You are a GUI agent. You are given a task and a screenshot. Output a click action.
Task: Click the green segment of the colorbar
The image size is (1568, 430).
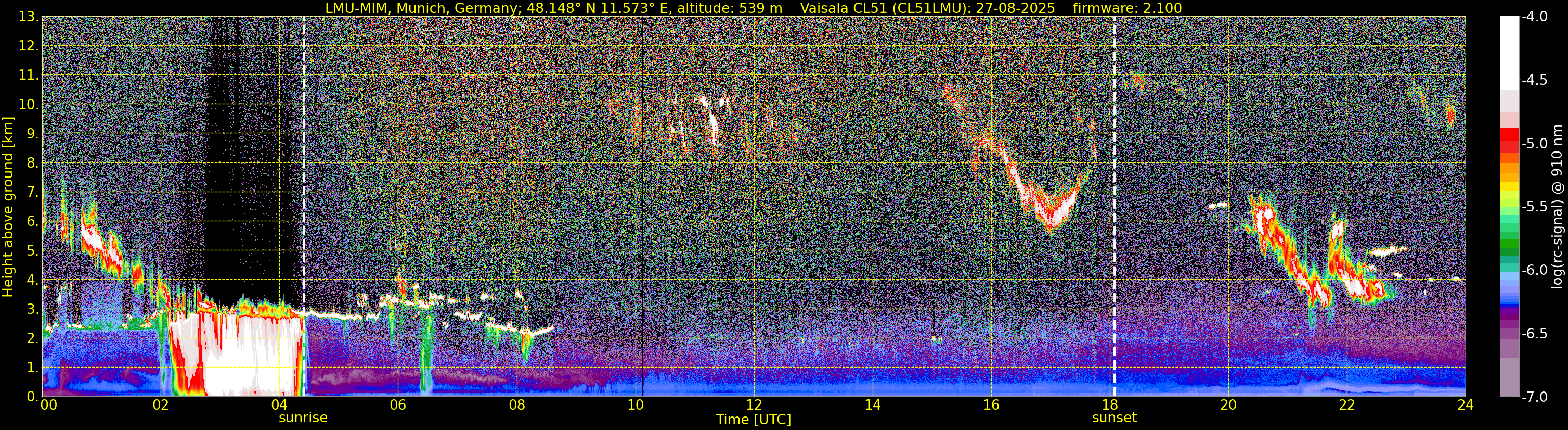tap(1509, 244)
